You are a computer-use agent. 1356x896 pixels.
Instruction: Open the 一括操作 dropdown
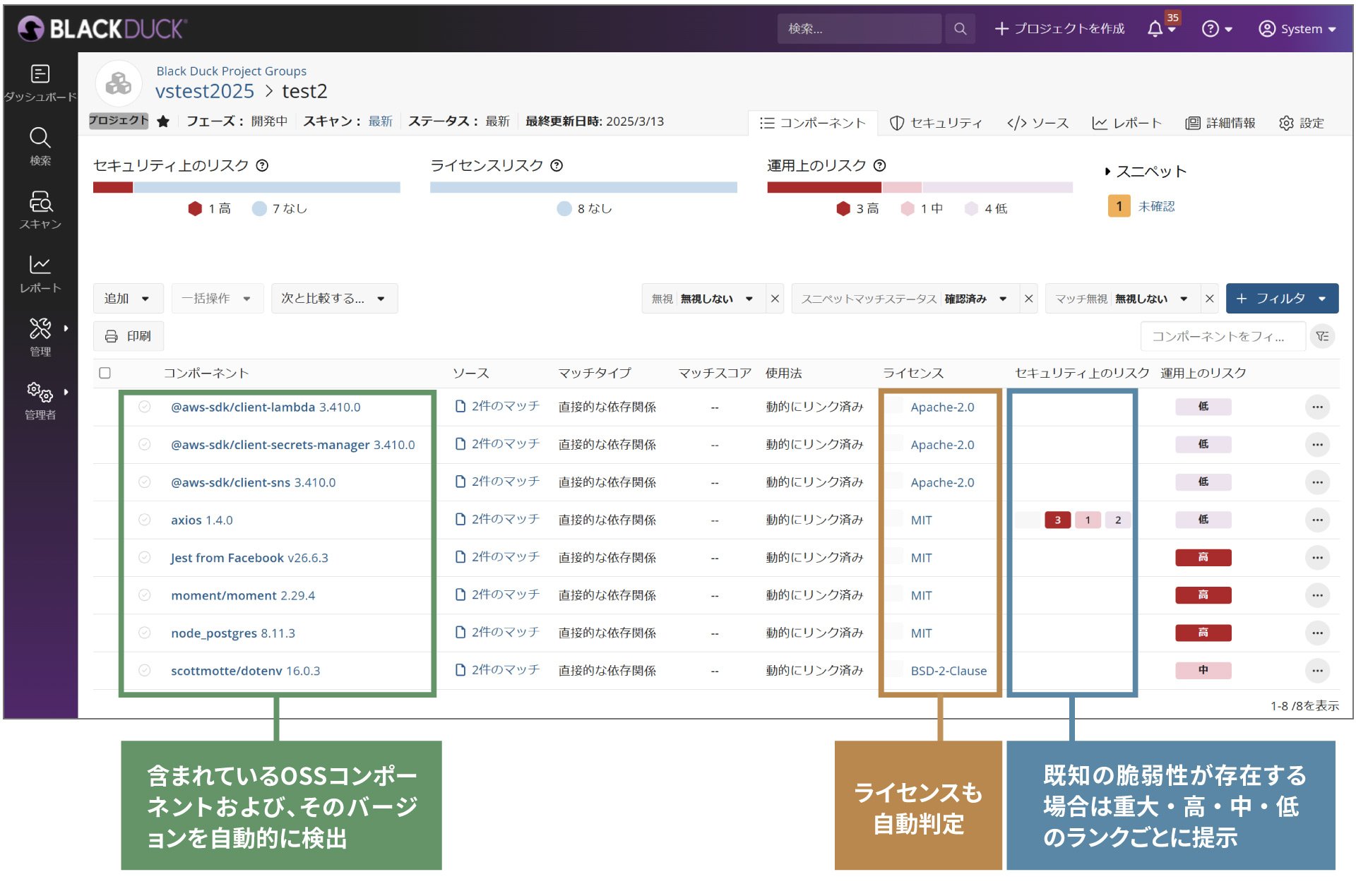pos(217,299)
